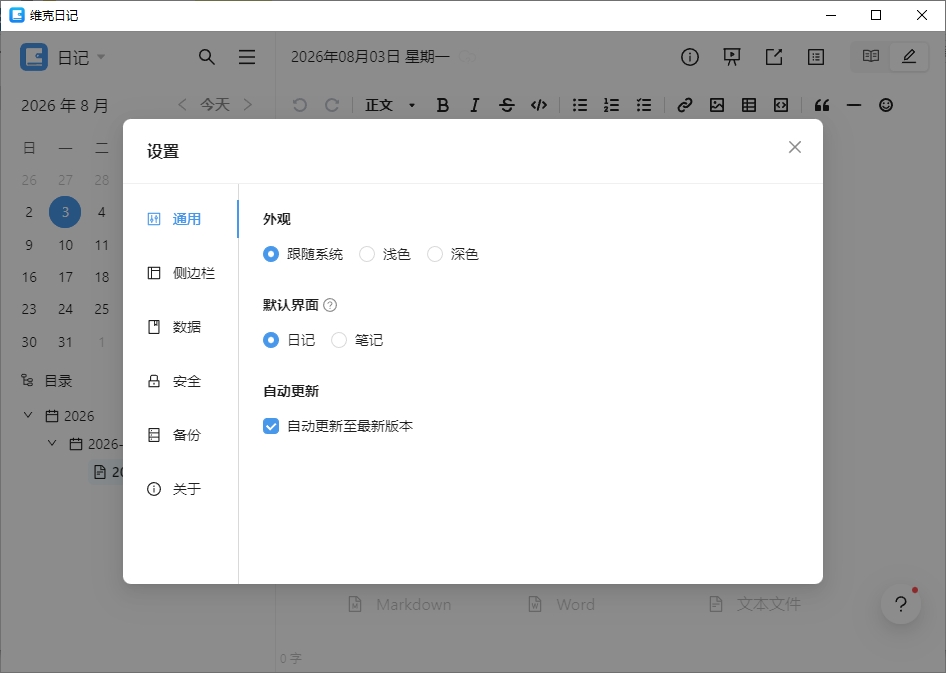Click the date title 2026年08月03日 星期一
The image size is (946, 673).
click(370, 57)
